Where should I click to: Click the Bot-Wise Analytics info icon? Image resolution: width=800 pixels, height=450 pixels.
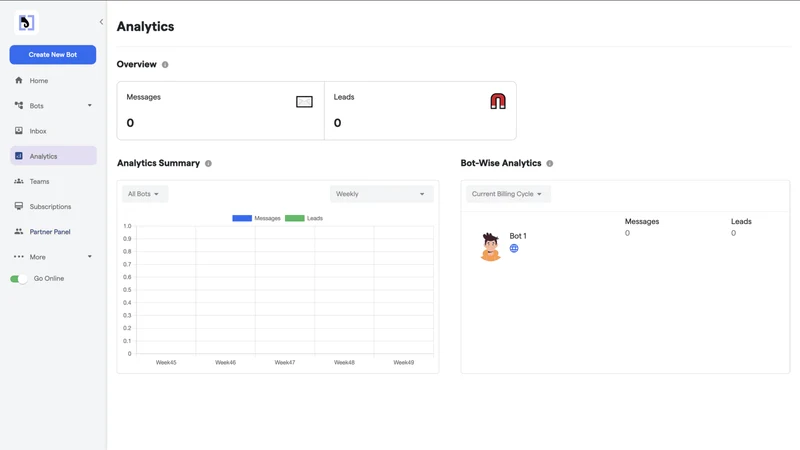pos(549,163)
